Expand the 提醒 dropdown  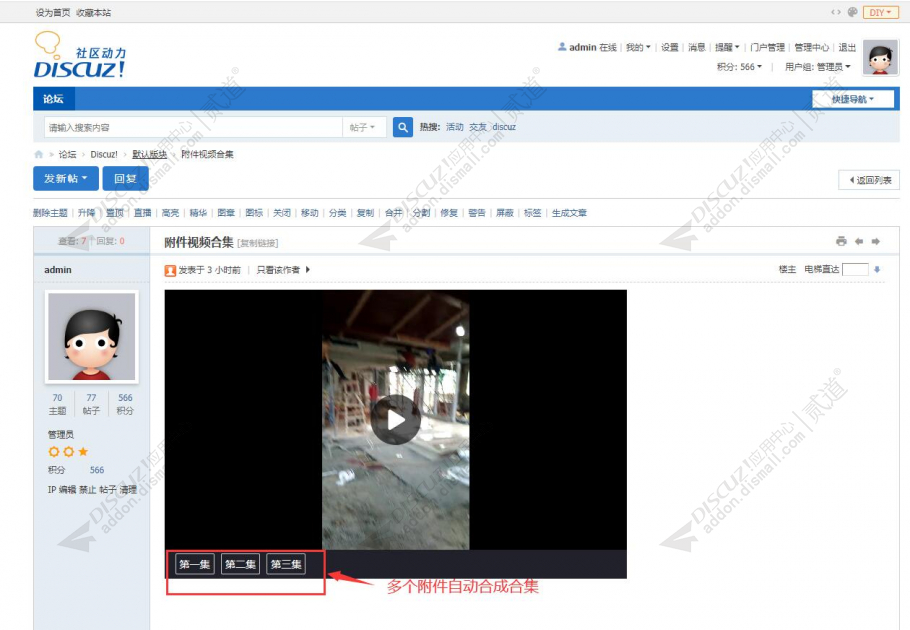727,48
